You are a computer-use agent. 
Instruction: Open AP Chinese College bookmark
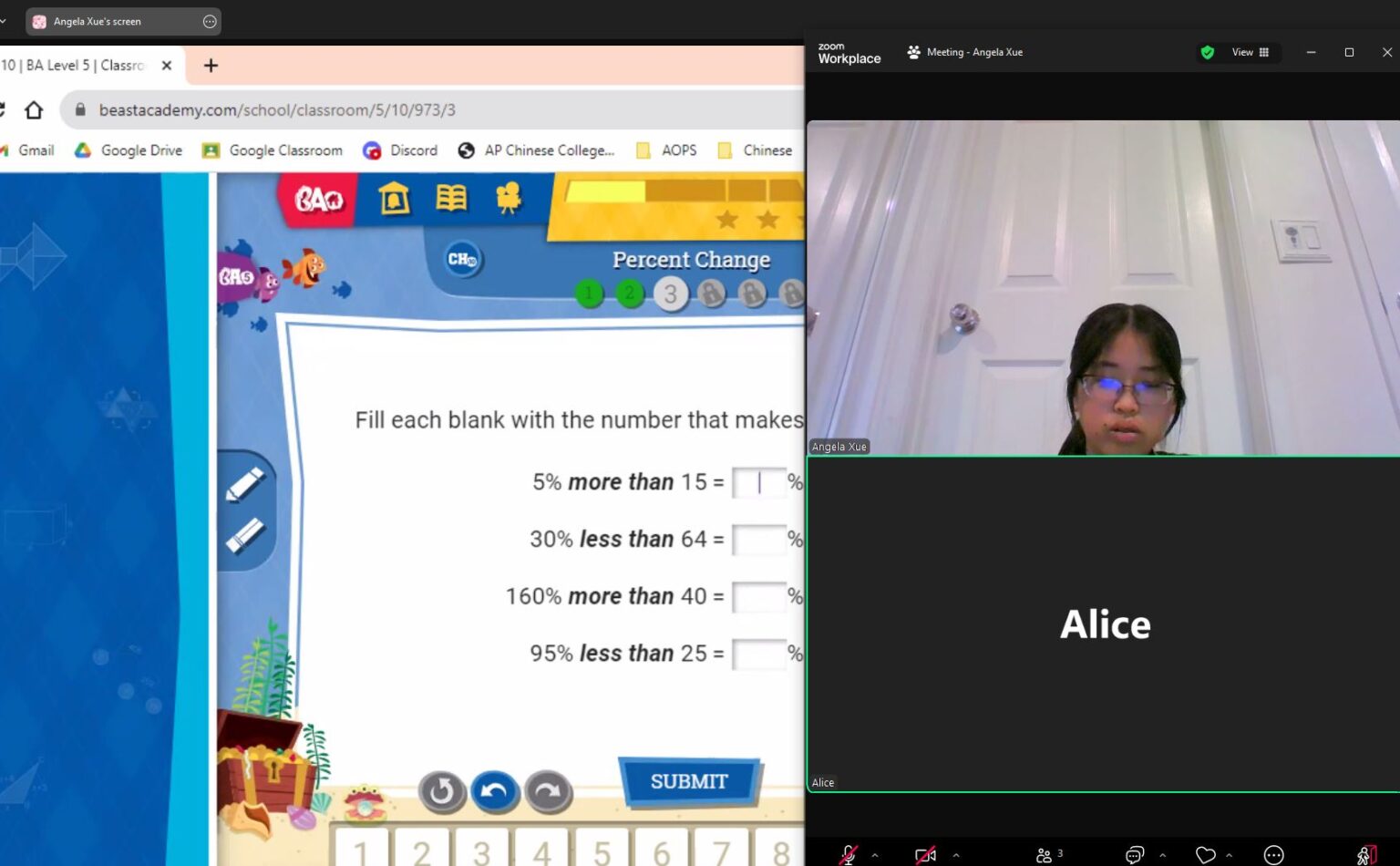[536, 150]
